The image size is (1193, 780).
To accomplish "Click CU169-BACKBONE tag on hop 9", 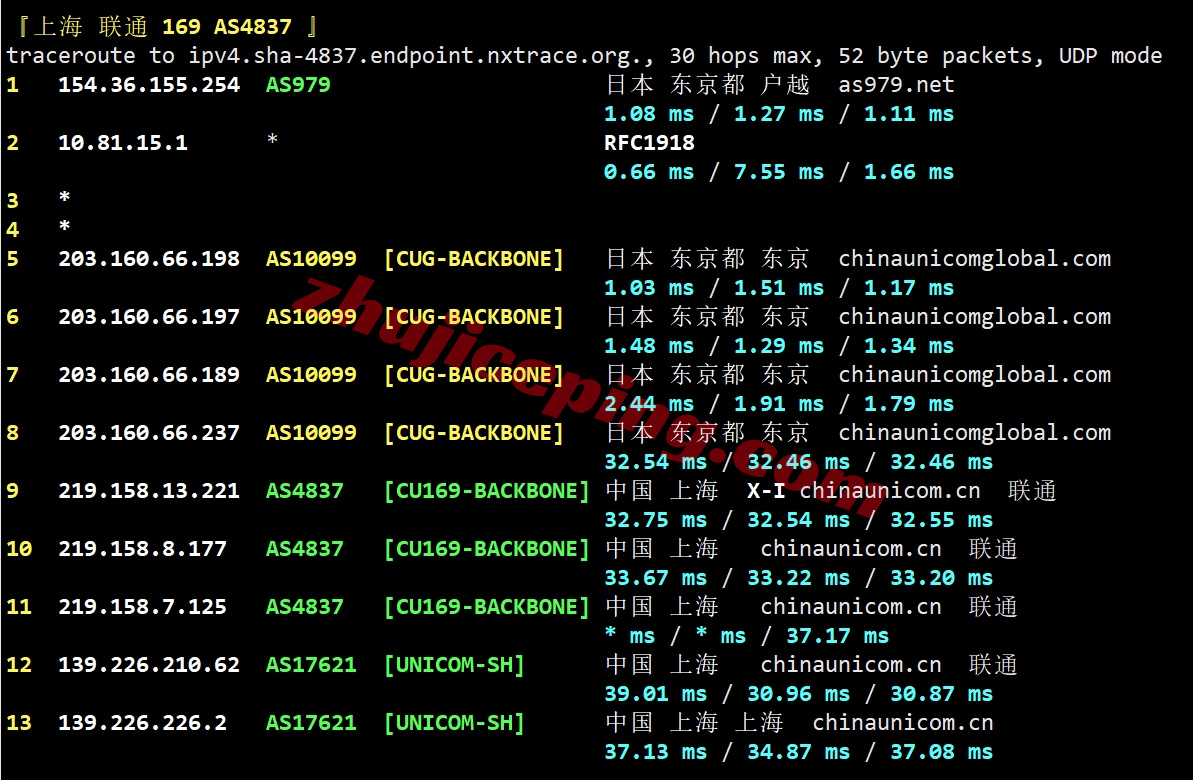I will tap(486, 491).
